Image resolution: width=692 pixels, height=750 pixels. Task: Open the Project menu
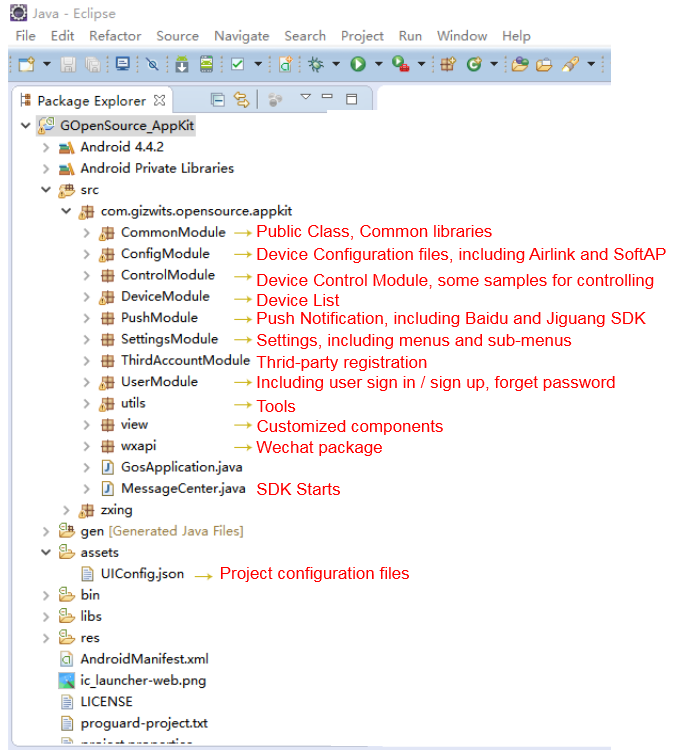[x=362, y=36]
